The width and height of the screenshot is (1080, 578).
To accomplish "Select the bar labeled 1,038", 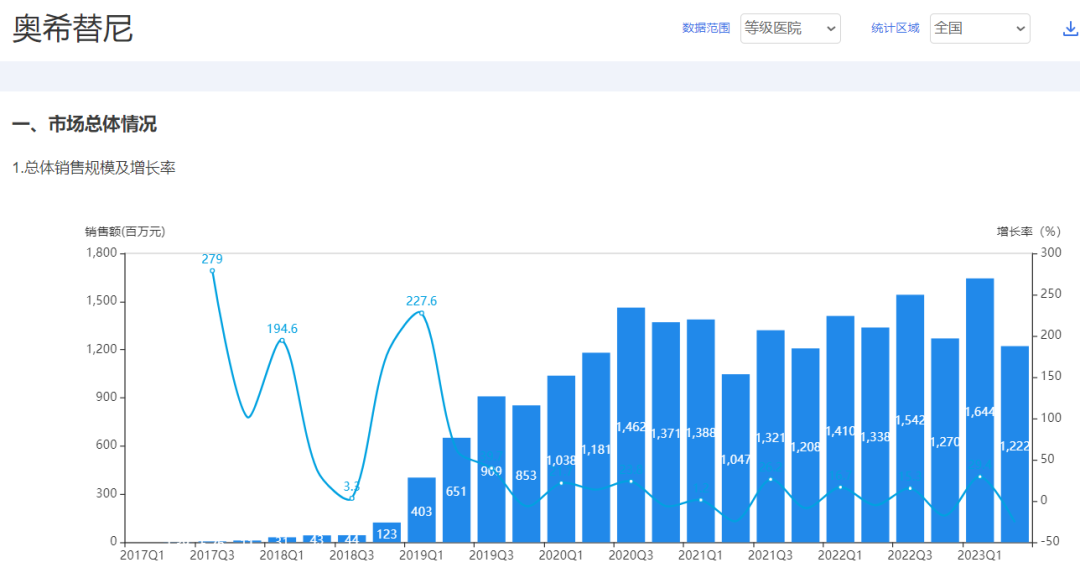I will coord(561,459).
